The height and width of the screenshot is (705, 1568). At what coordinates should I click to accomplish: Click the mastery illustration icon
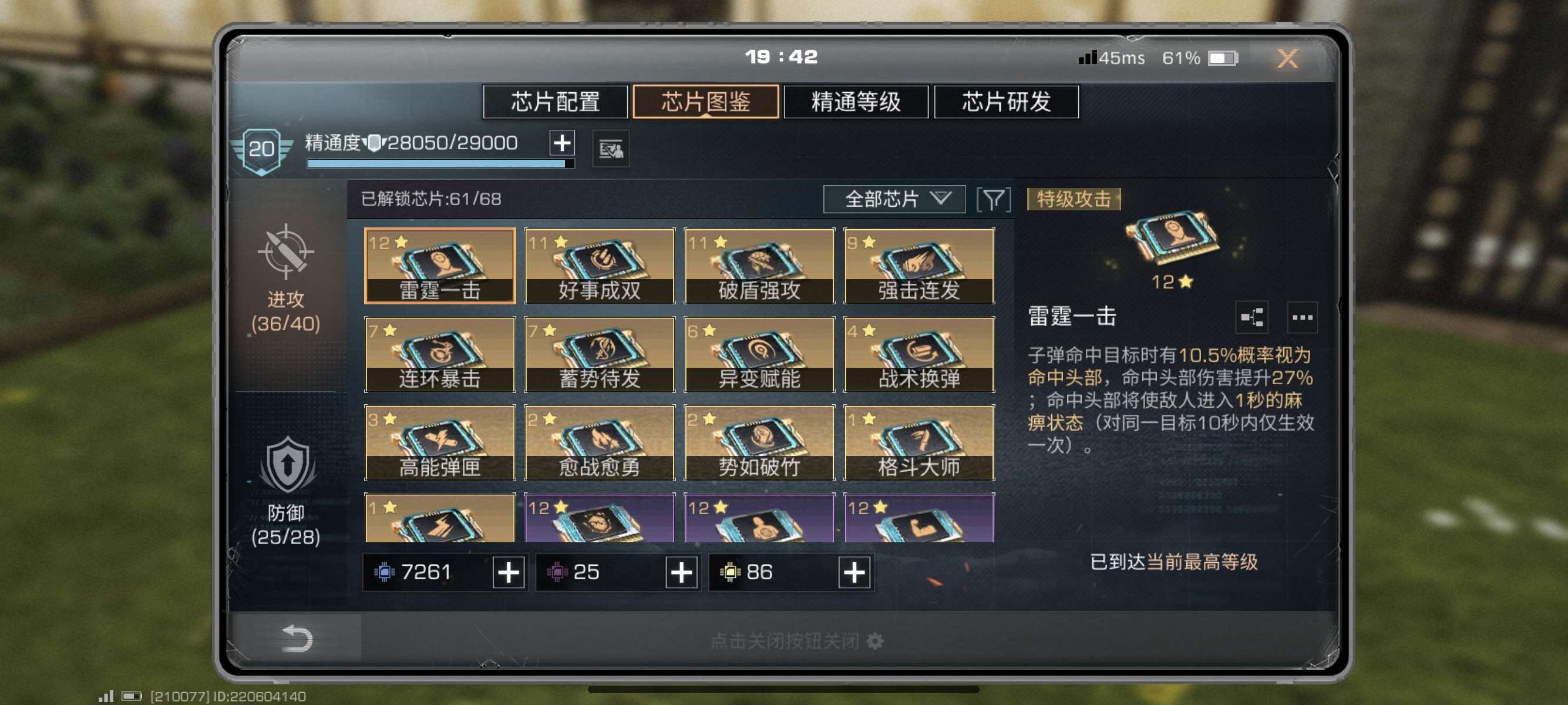click(x=611, y=149)
